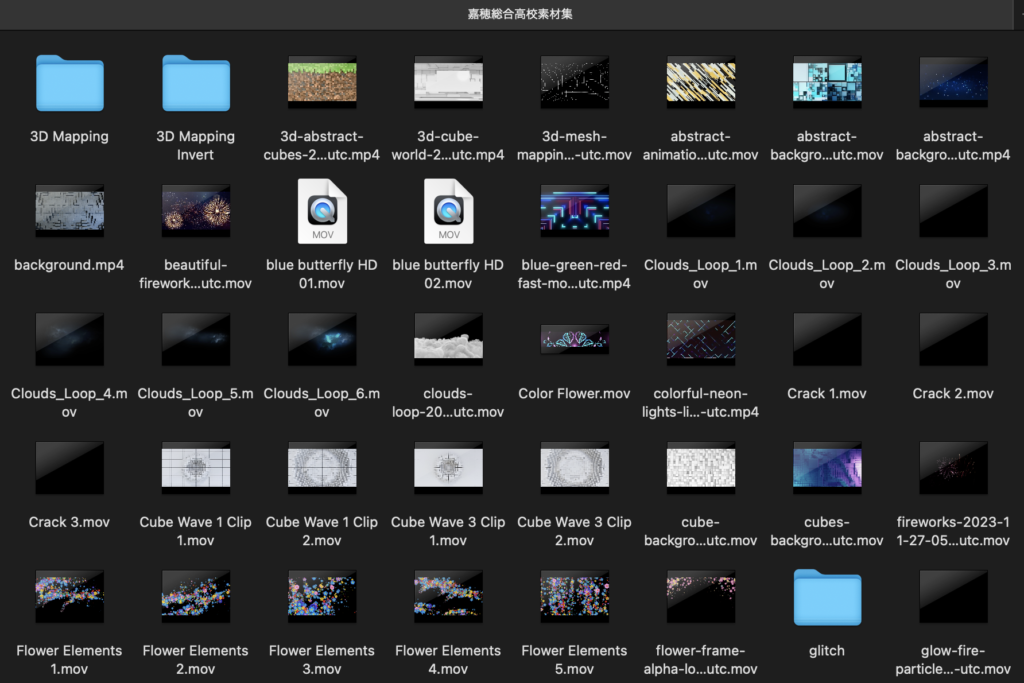The width and height of the screenshot is (1024, 683).
Task: Click the Flower Elements 1.mov thumbnail
Action: click(x=69, y=595)
